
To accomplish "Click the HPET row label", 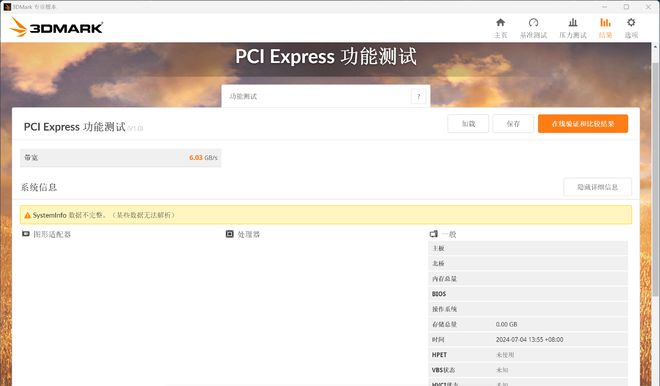I will coord(439,355).
